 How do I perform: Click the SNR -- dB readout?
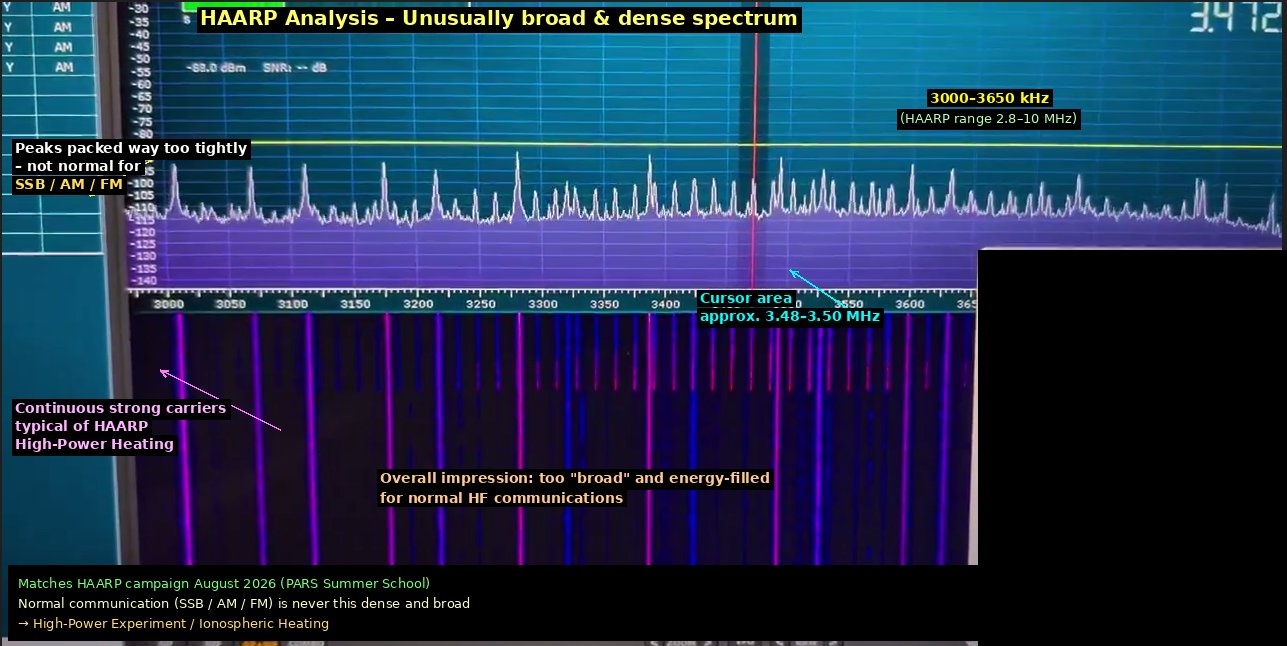point(295,68)
